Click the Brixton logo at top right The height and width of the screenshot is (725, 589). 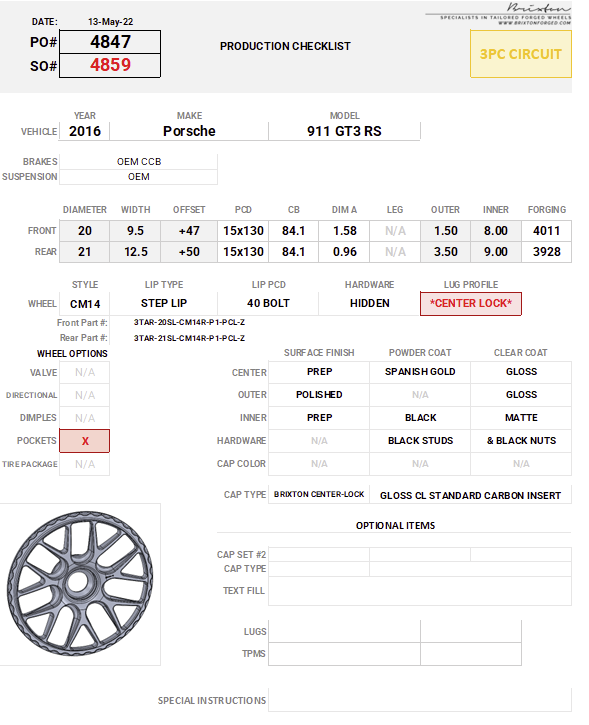[x=498, y=14]
